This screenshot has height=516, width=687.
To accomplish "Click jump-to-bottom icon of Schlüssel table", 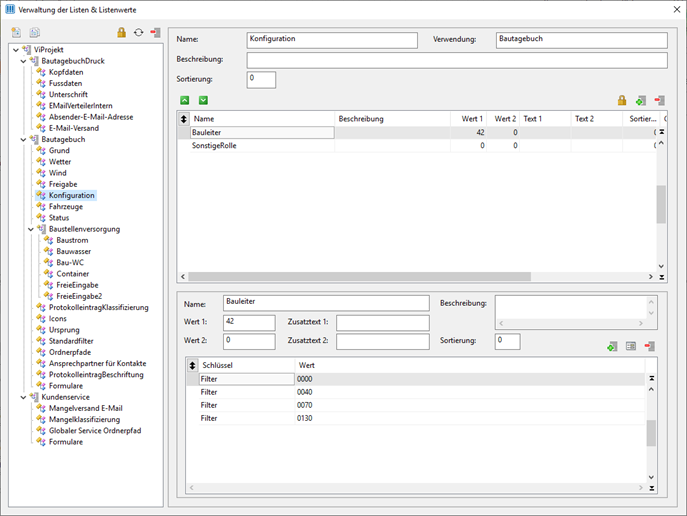I will pos(652,488).
